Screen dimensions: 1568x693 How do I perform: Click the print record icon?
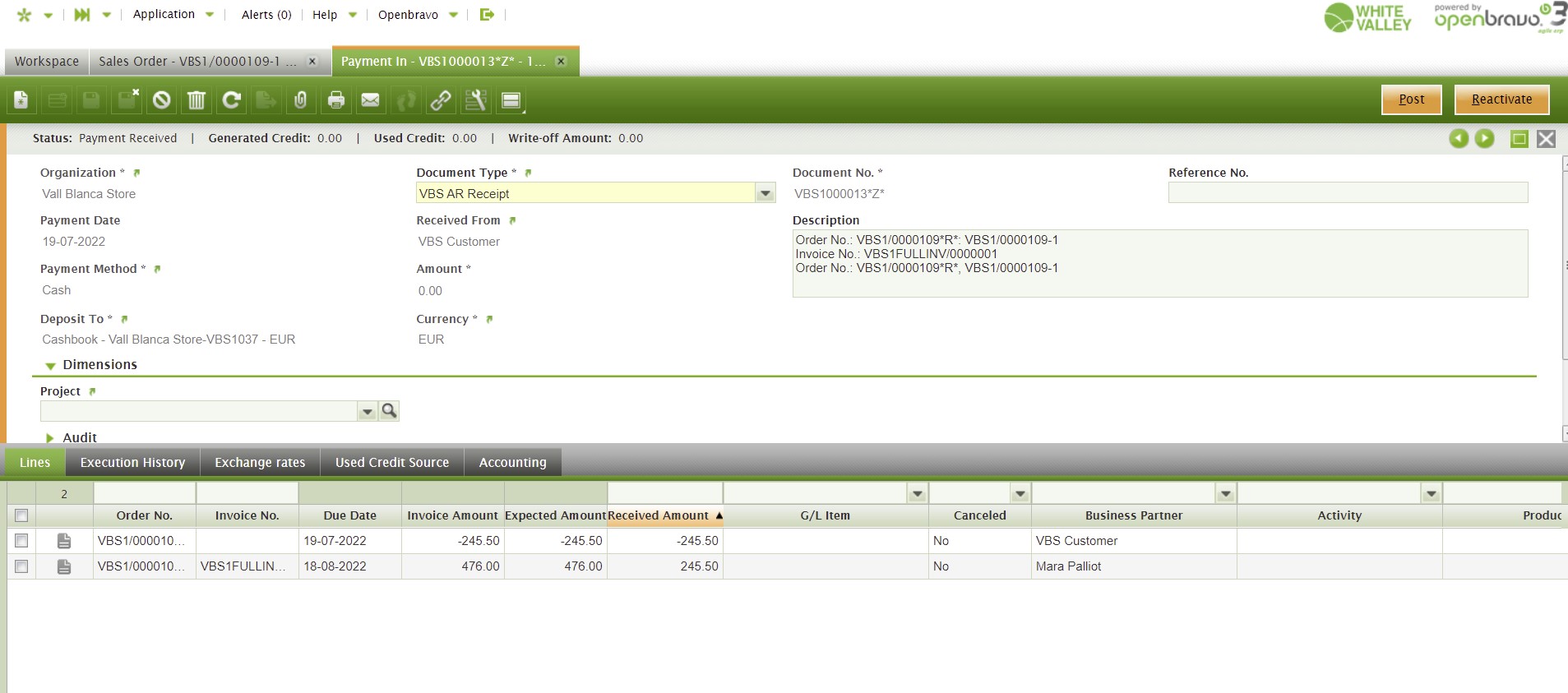(335, 100)
